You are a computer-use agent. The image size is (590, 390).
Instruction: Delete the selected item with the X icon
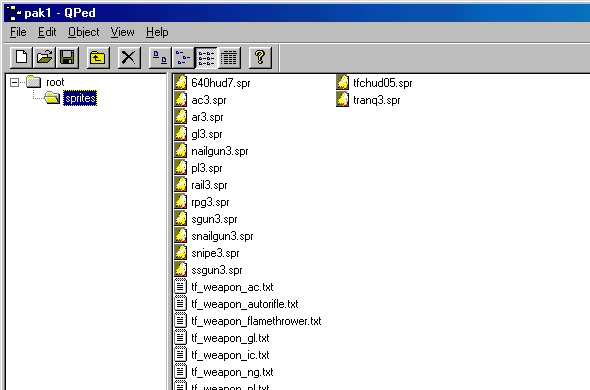tap(129, 58)
